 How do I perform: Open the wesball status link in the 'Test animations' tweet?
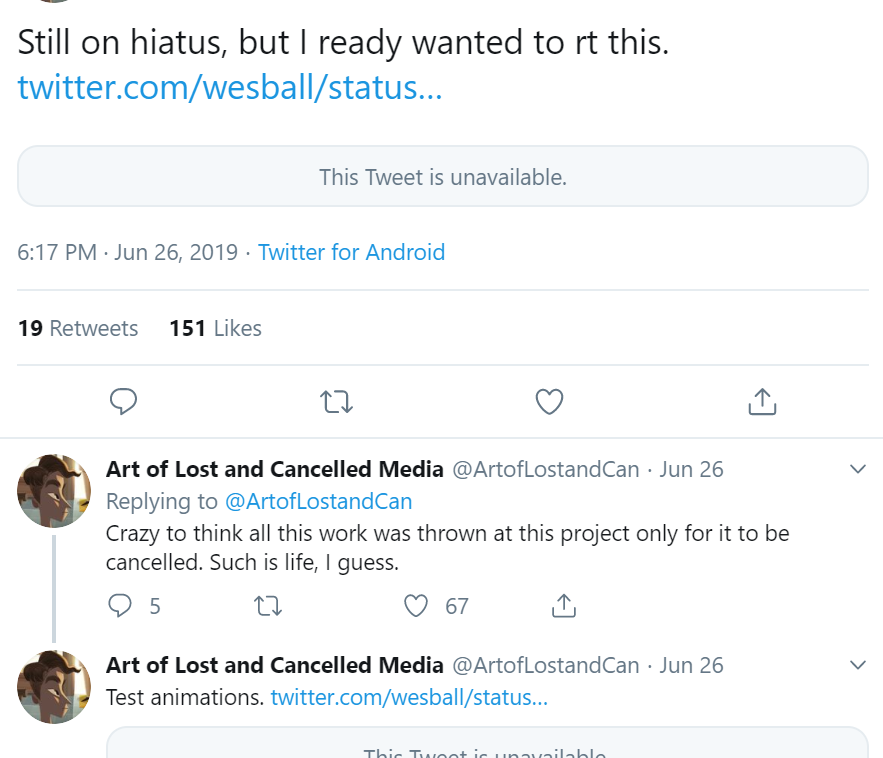click(409, 697)
